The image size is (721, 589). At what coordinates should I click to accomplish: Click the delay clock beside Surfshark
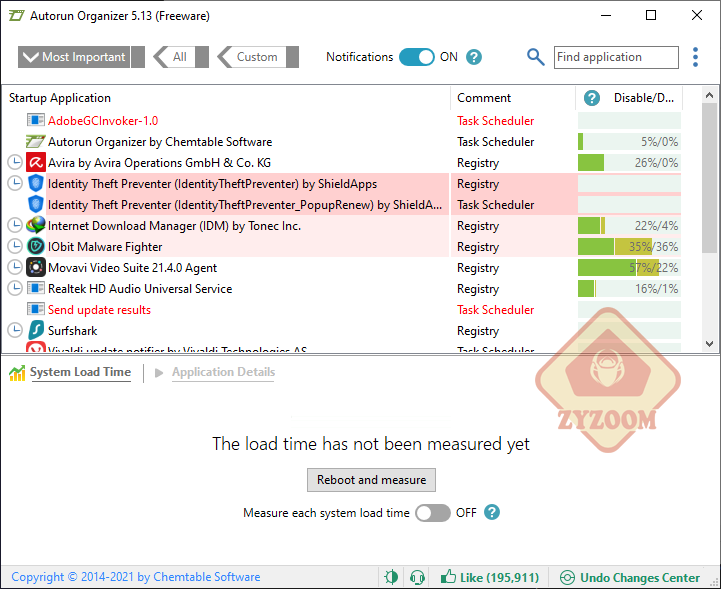click(x=15, y=330)
